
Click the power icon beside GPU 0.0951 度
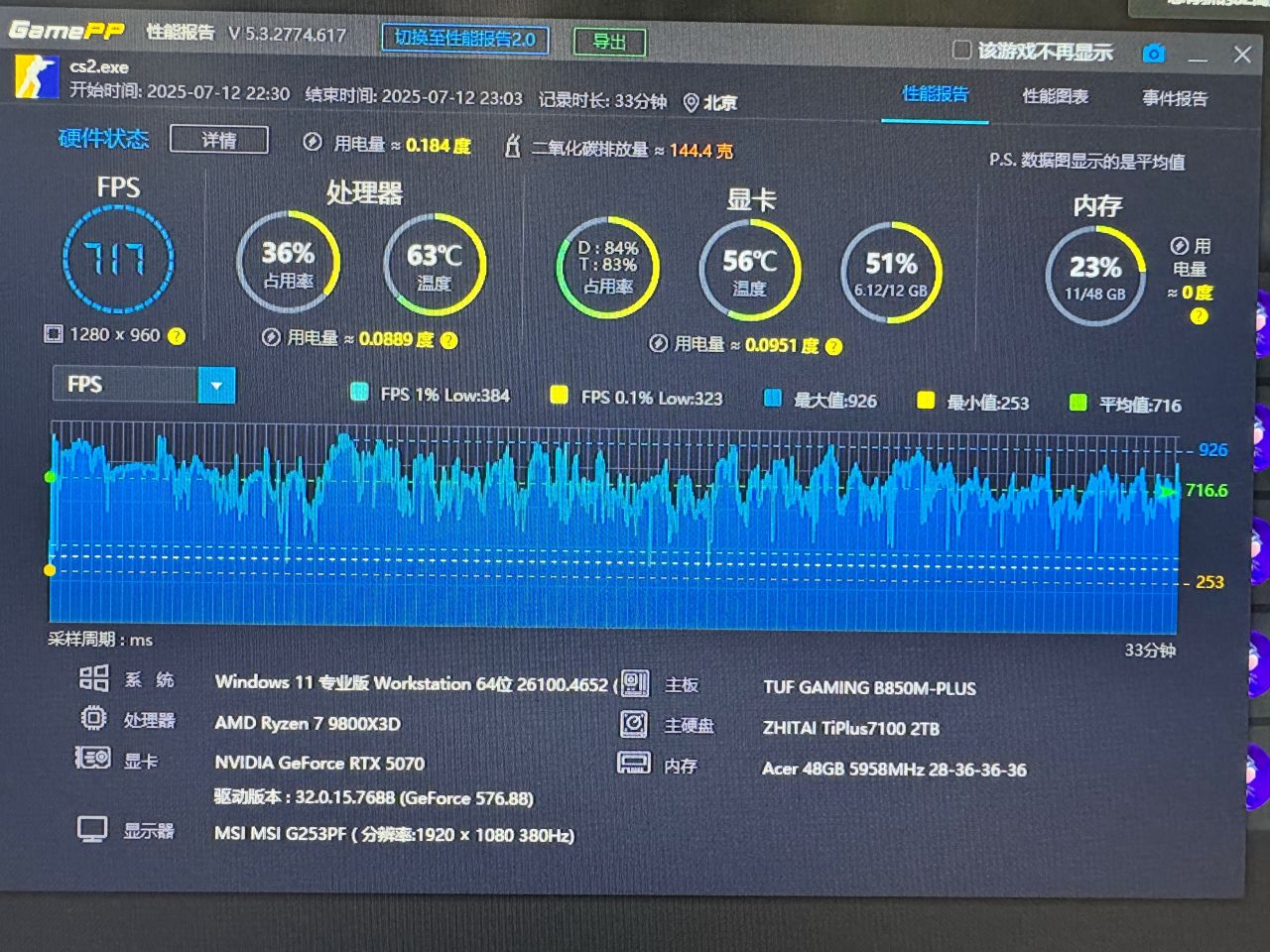658,344
